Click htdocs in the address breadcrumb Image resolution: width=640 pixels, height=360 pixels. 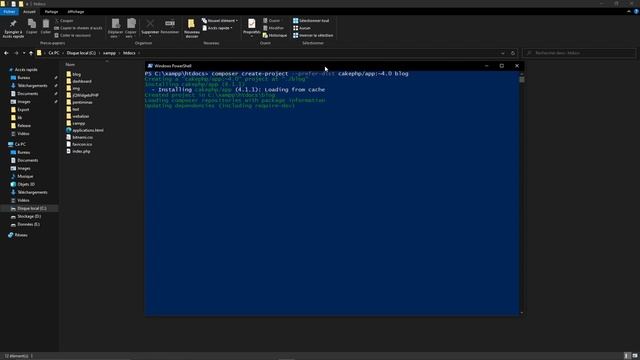129,53
